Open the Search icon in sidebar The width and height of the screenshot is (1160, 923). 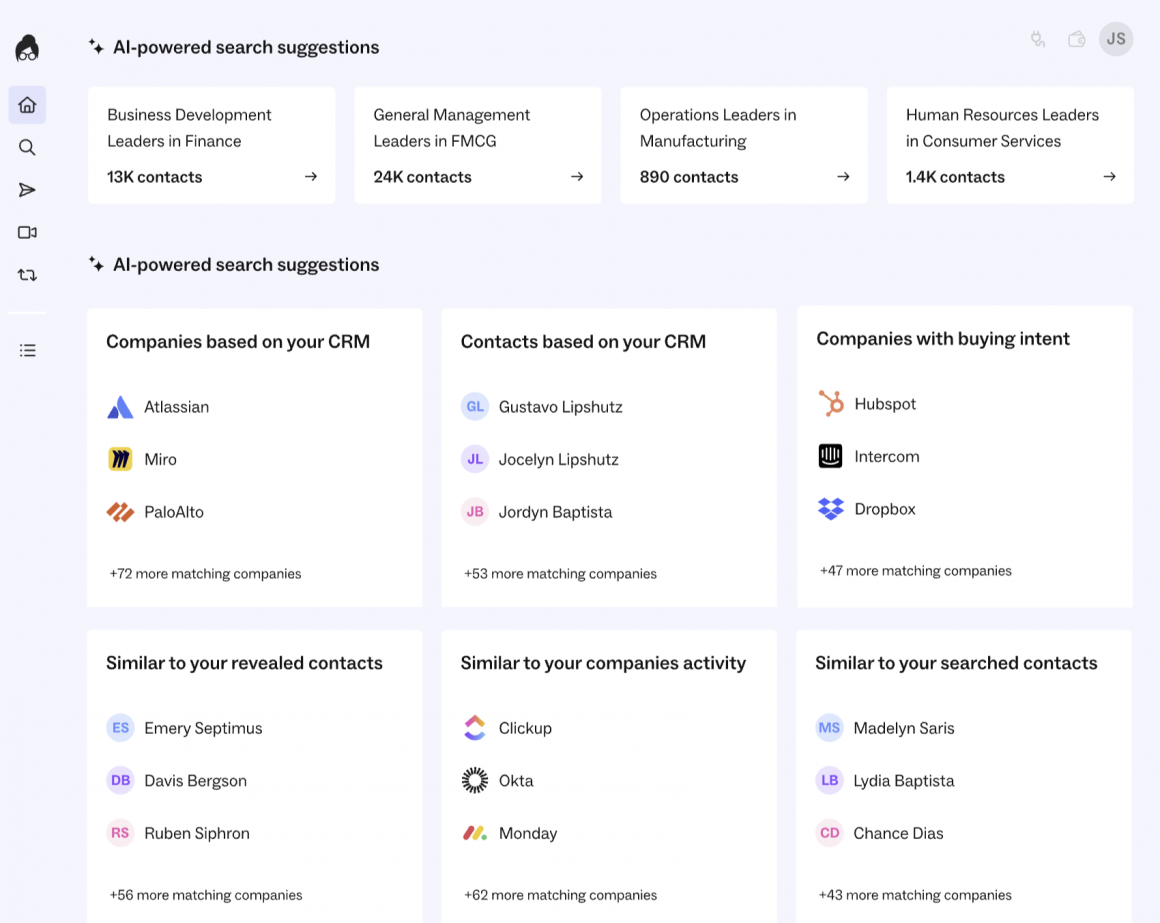pyautogui.click(x=27, y=148)
